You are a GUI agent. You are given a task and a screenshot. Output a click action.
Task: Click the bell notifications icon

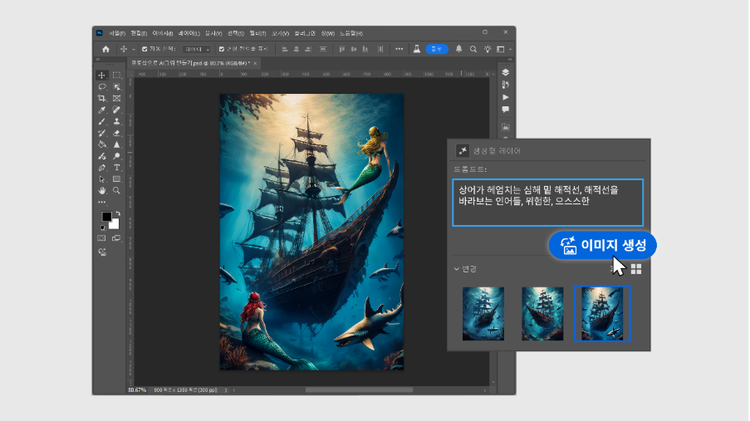tap(459, 49)
